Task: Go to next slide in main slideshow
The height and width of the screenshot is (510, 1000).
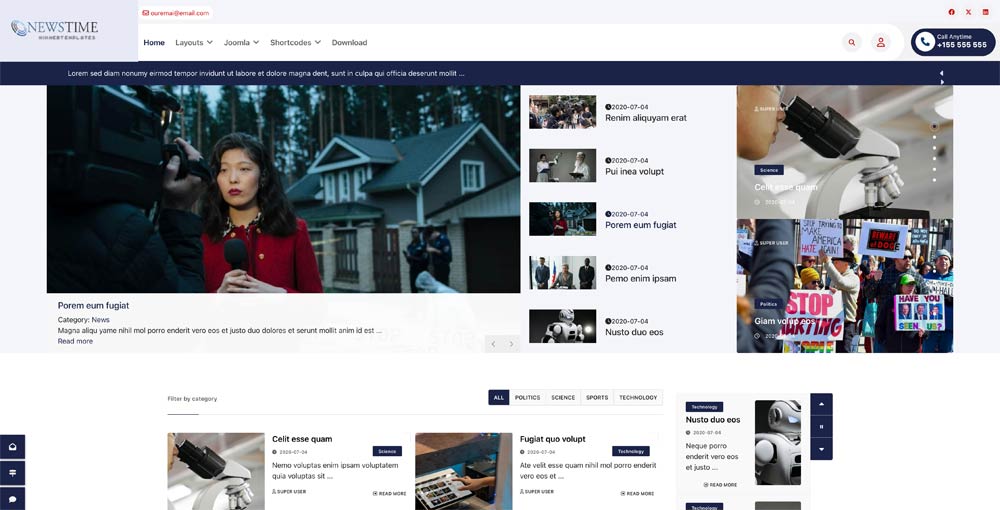Action: (x=511, y=344)
